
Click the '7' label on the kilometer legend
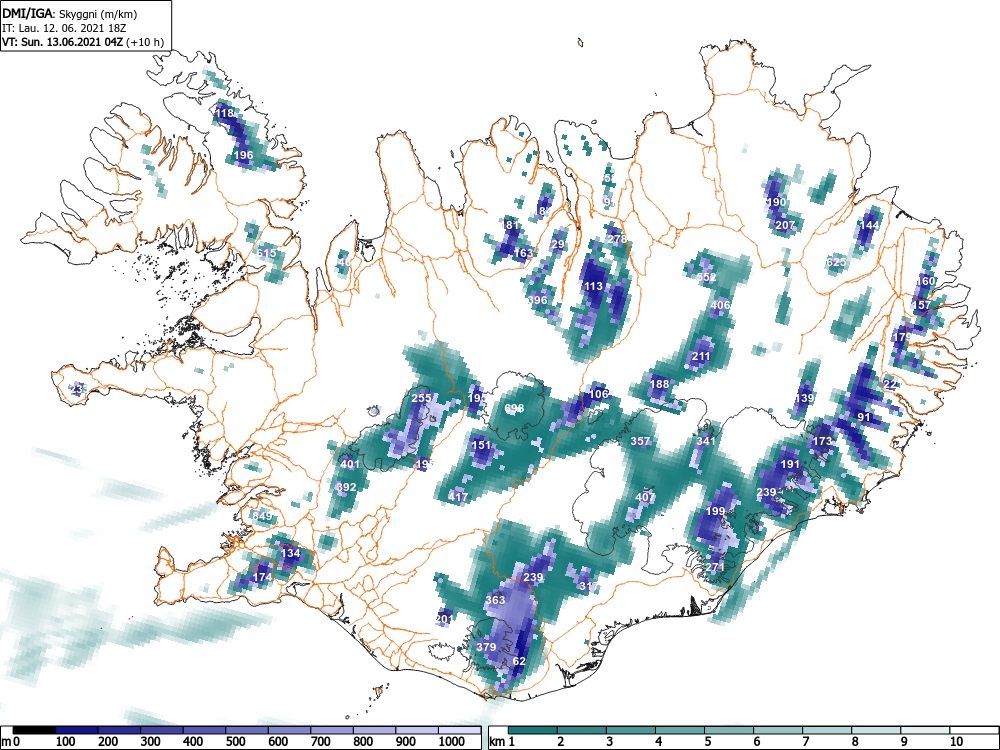(x=805, y=742)
